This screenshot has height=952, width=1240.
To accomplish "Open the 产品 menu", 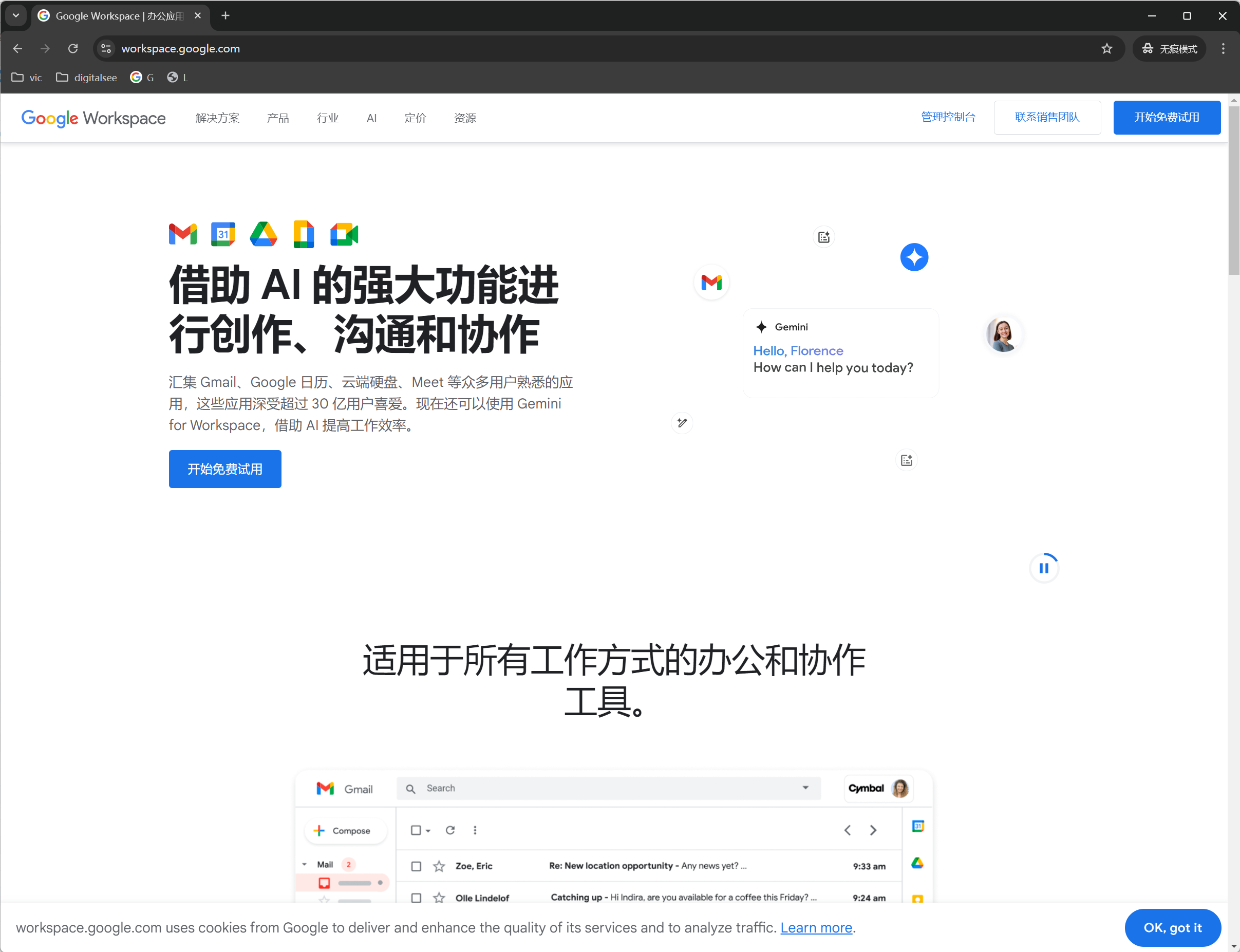I will click(x=278, y=118).
